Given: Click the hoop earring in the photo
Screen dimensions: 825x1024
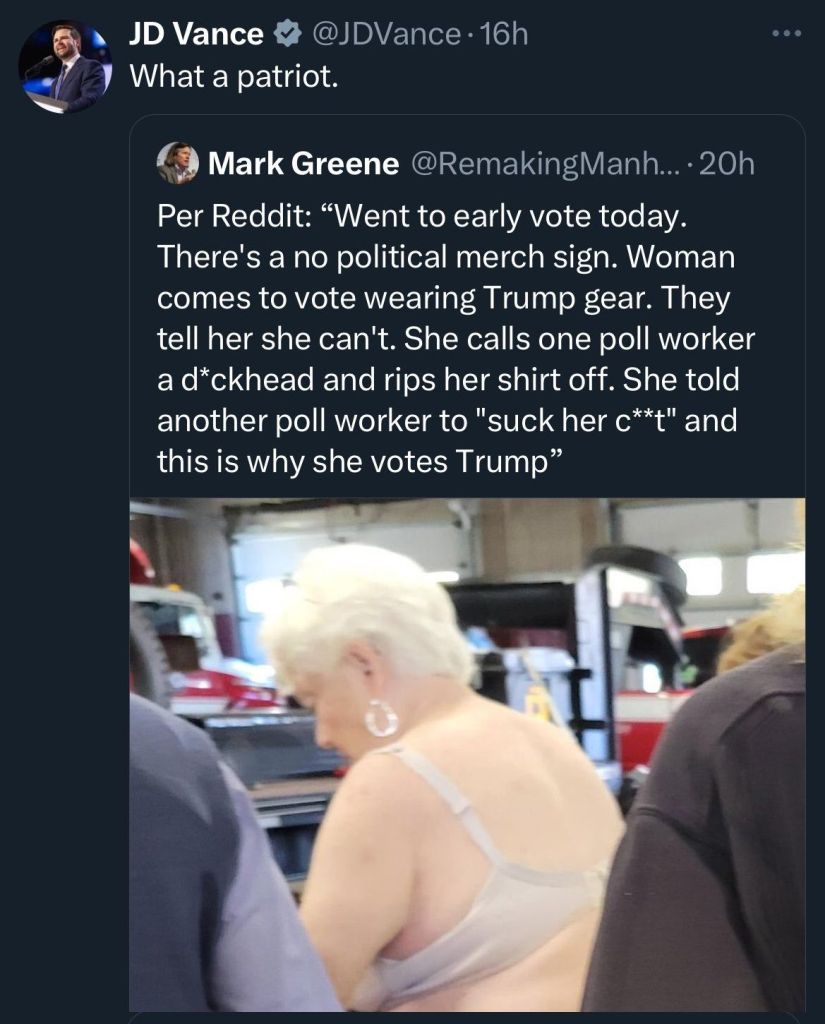Looking at the screenshot, I should pos(381,718).
